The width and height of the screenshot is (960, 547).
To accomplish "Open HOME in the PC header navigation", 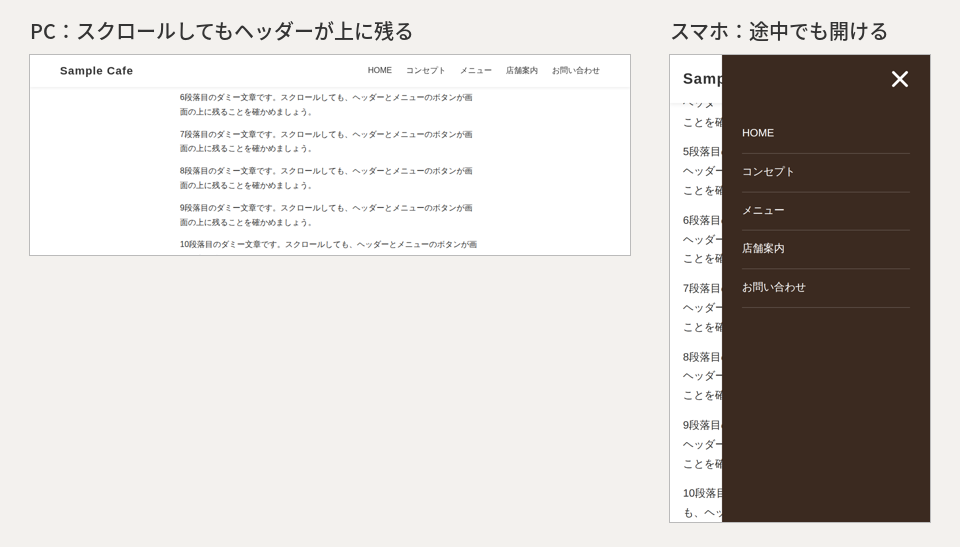I will click(380, 70).
